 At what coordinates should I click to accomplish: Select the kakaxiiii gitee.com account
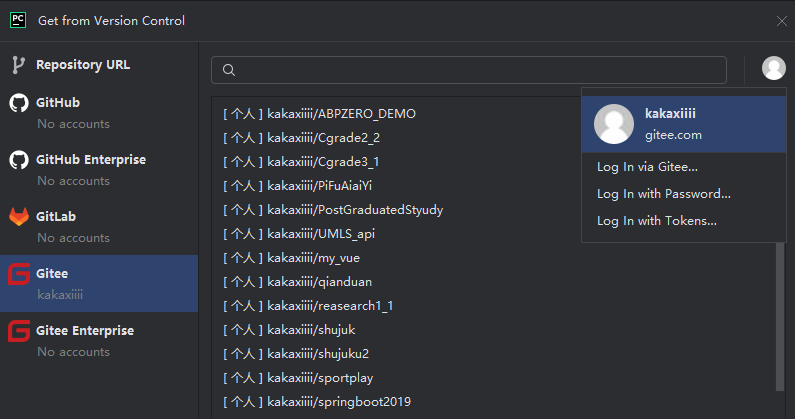684,124
